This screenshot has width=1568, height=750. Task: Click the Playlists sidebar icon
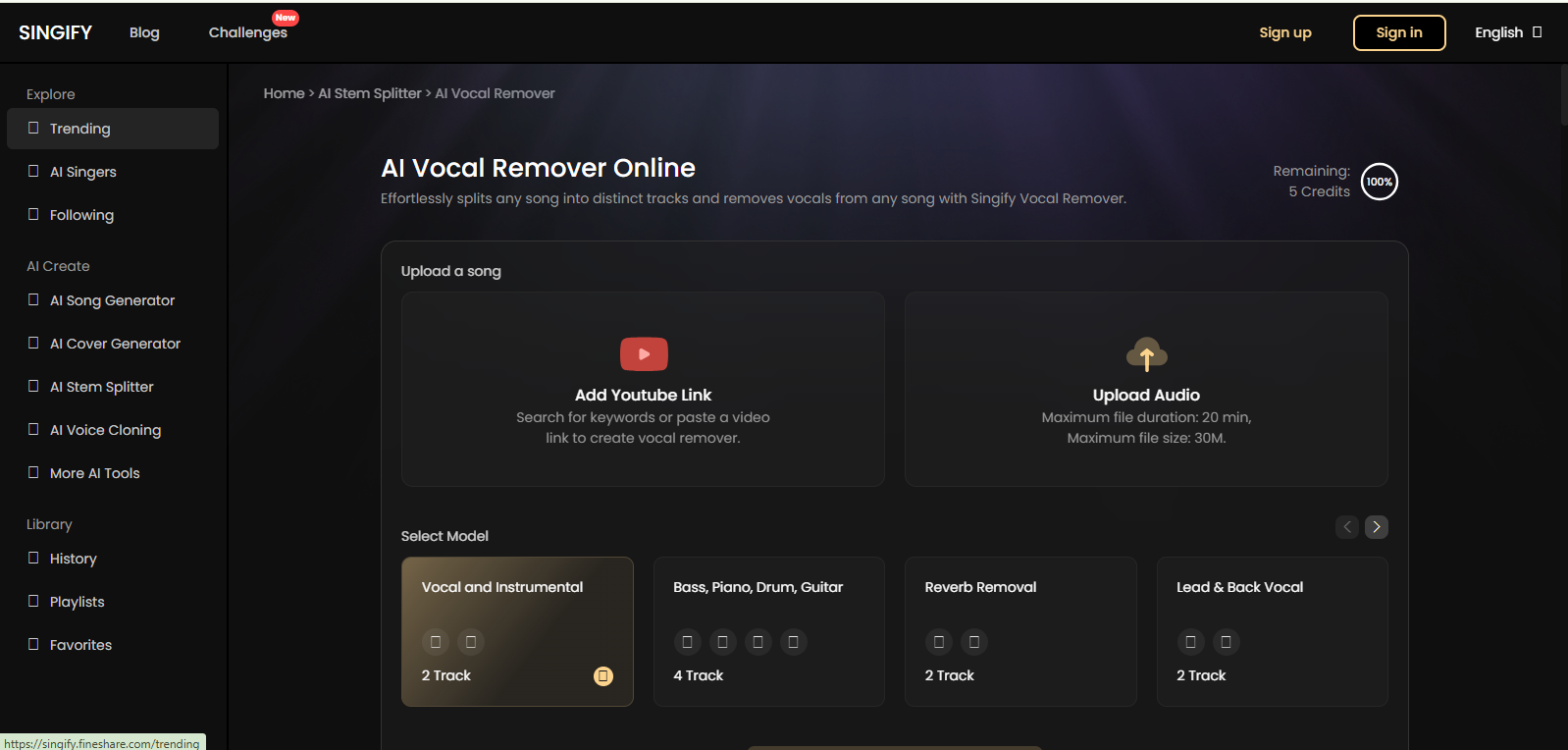pos(33,601)
